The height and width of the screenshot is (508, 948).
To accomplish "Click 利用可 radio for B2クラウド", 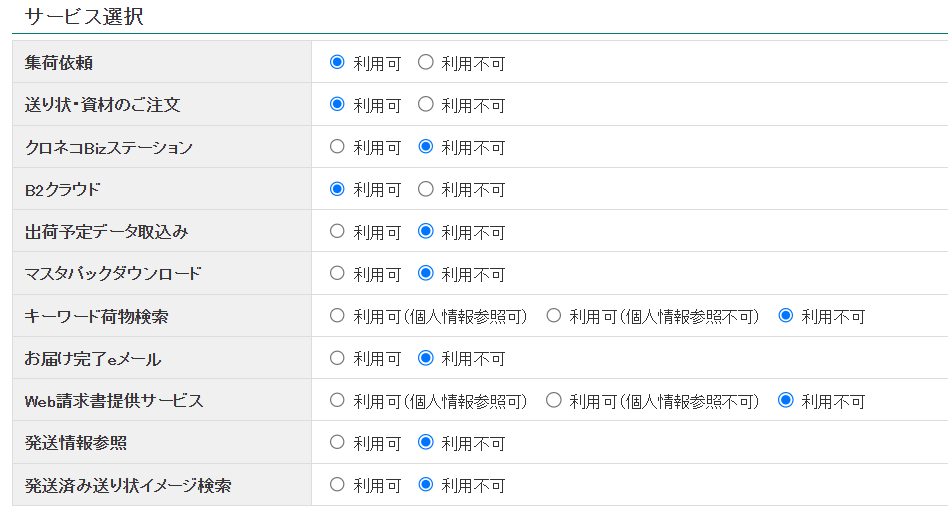I will click(x=337, y=189).
